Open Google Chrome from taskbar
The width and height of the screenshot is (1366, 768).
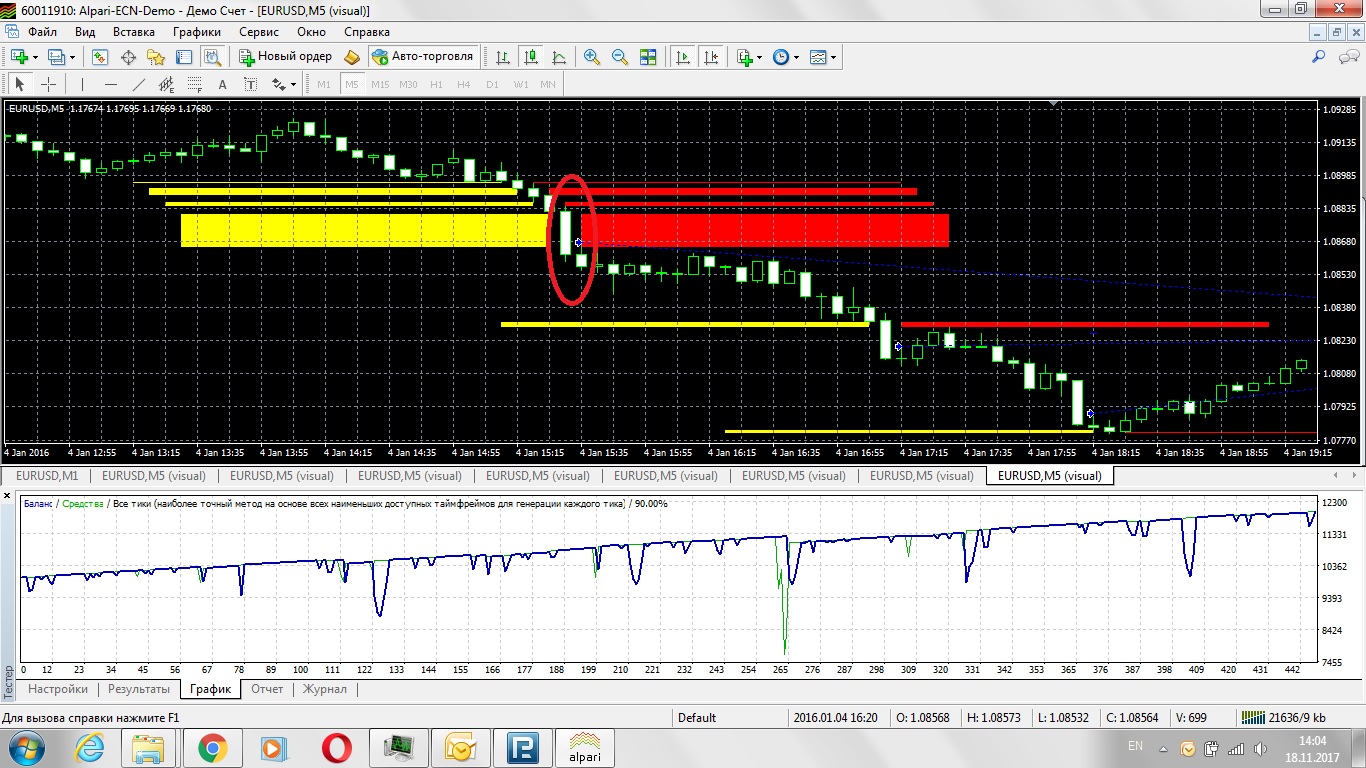212,747
